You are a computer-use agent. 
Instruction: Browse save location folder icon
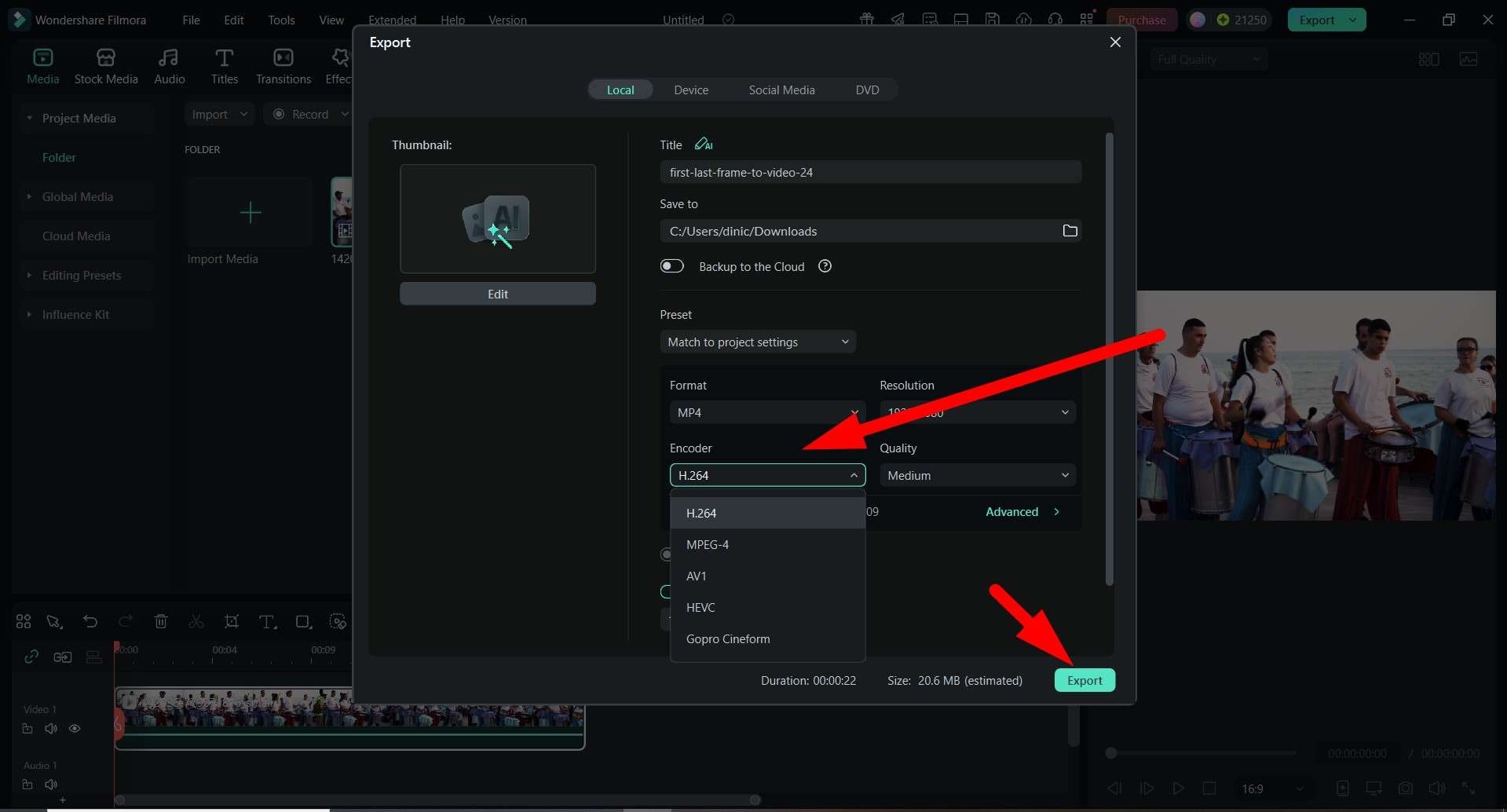click(x=1070, y=230)
